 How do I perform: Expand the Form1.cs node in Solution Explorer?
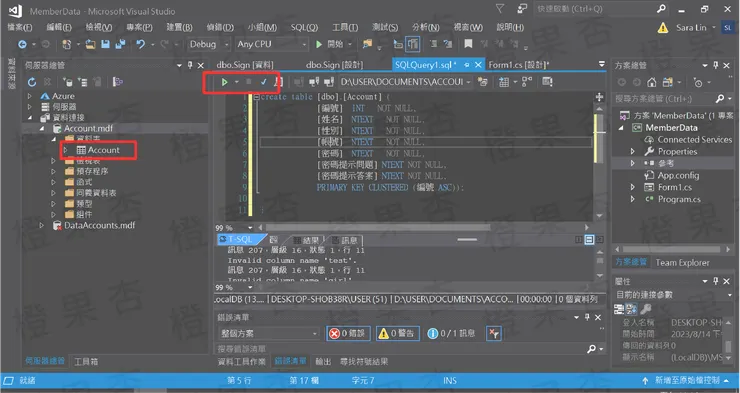633,187
